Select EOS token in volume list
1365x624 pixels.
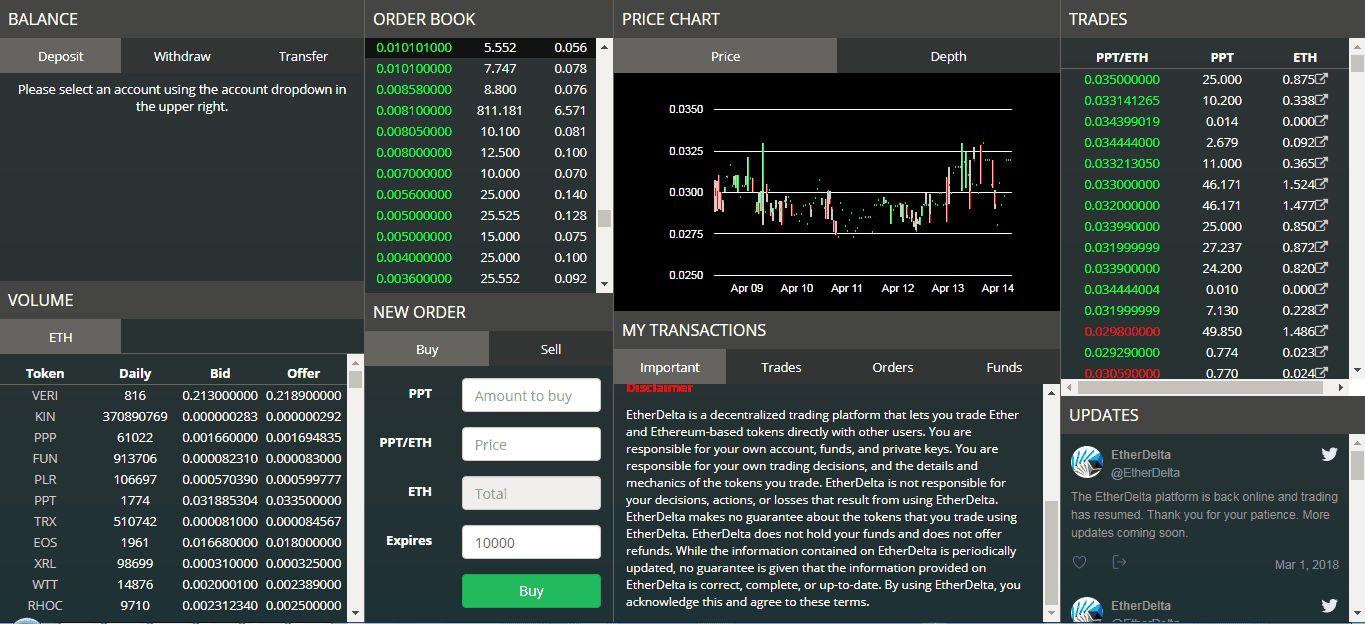(x=45, y=542)
